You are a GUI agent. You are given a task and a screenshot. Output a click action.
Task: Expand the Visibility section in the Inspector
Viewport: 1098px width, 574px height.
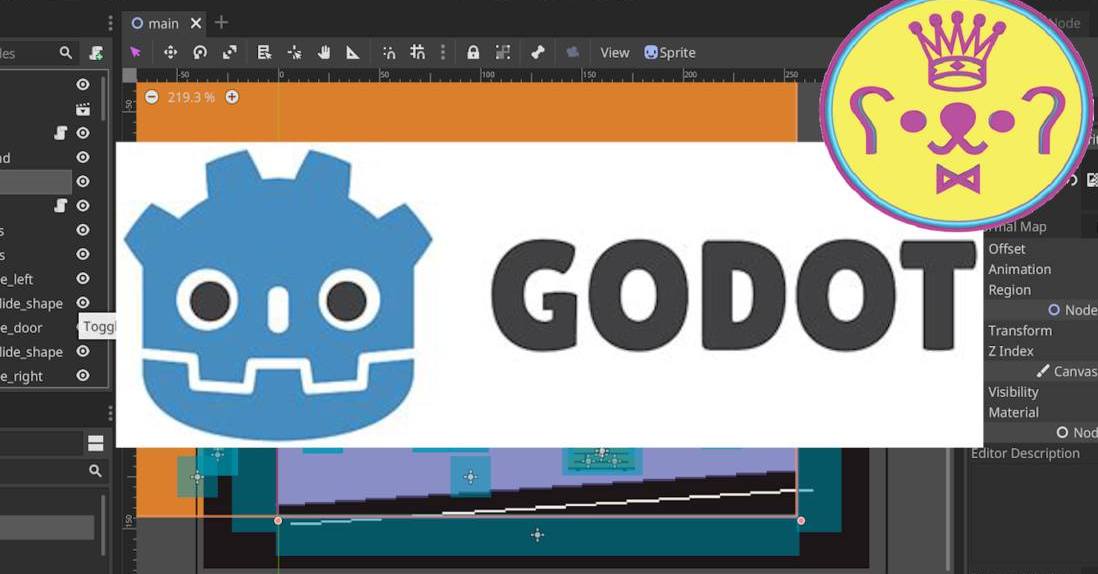[x=1013, y=392]
